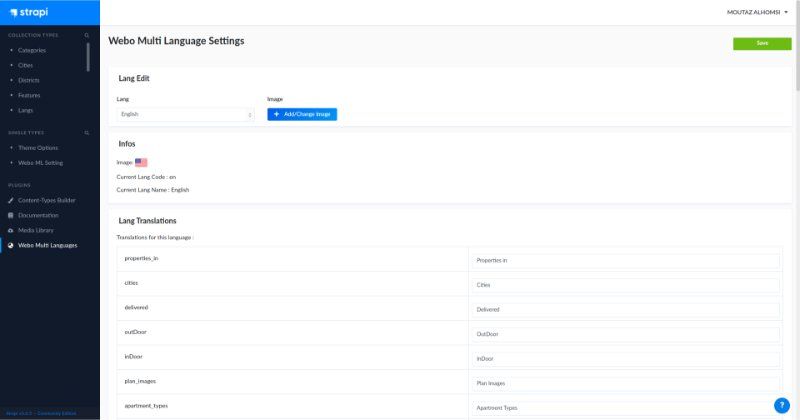The image size is (800, 420).
Task: Go to Documentation plugin page
Action: click(38, 215)
